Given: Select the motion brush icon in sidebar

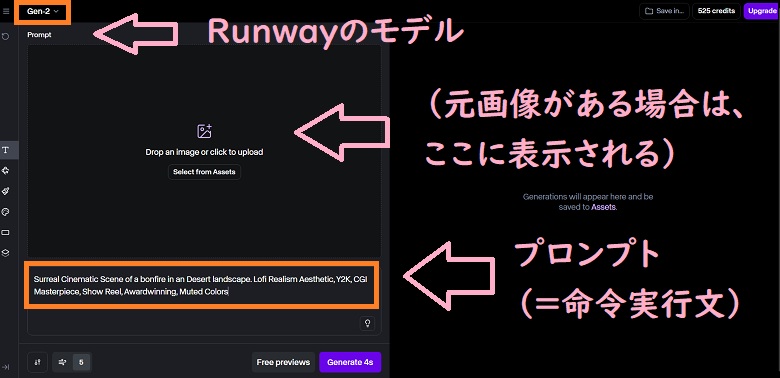Looking at the screenshot, I should point(6,191).
